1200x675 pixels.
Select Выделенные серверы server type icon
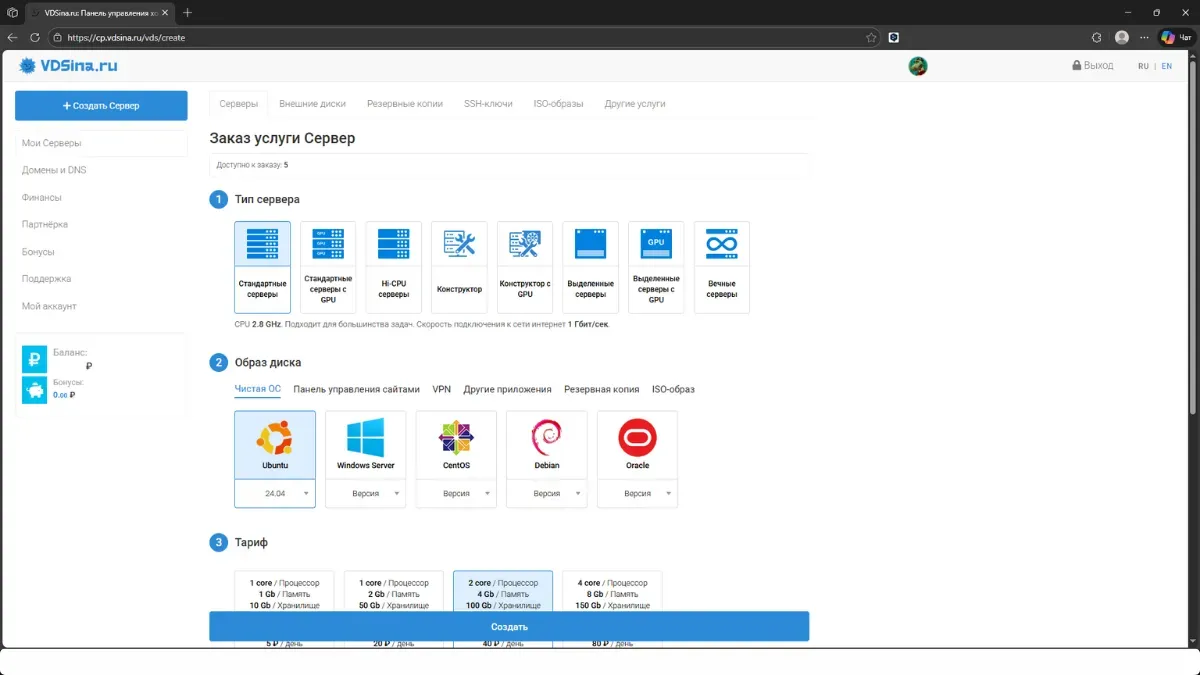click(x=590, y=244)
